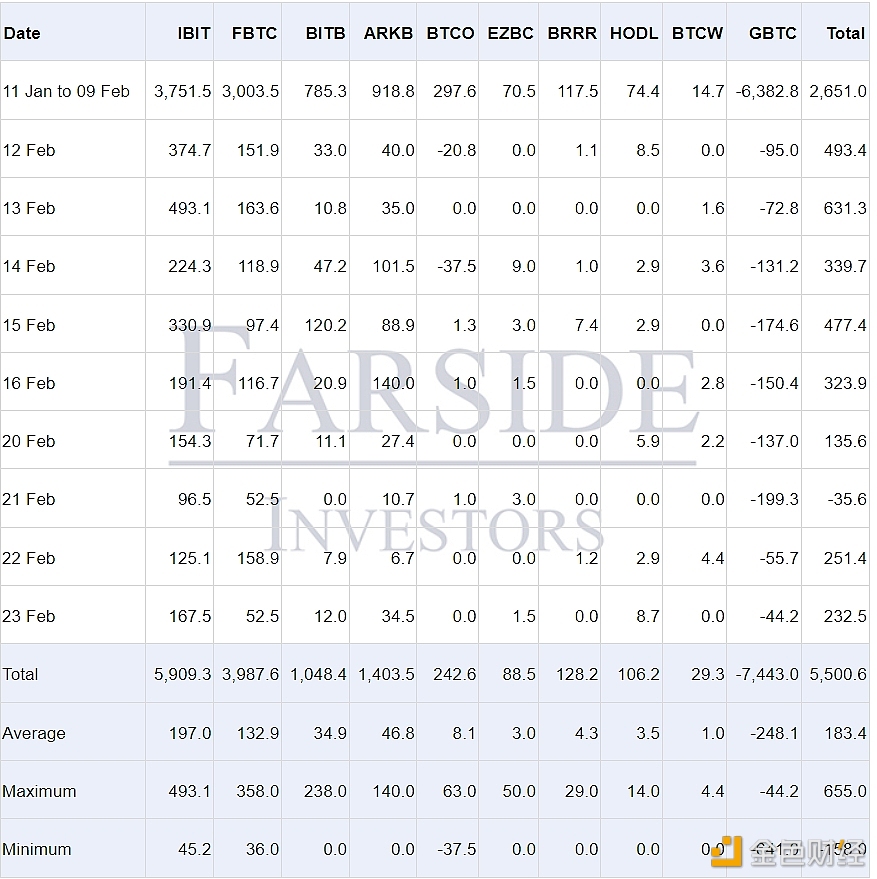
Task: Click BTCO value -20.8 for 12 Feb
Action: (456, 150)
